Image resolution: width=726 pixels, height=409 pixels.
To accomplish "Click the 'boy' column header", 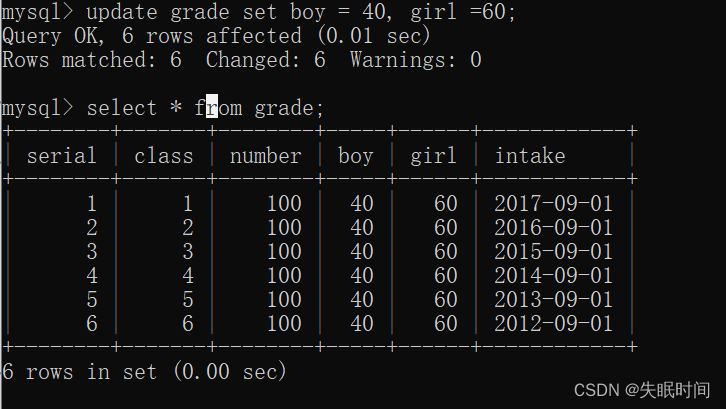I will [356, 156].
